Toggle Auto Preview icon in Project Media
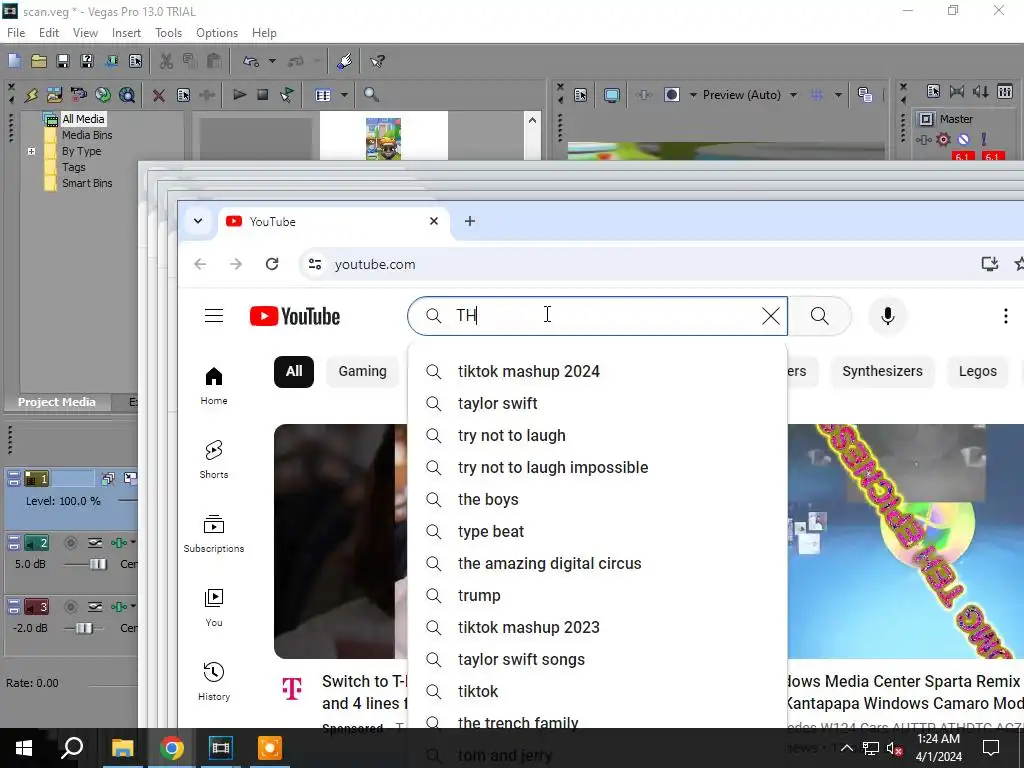Screen dimensions: 1024x768 [287, 95]
